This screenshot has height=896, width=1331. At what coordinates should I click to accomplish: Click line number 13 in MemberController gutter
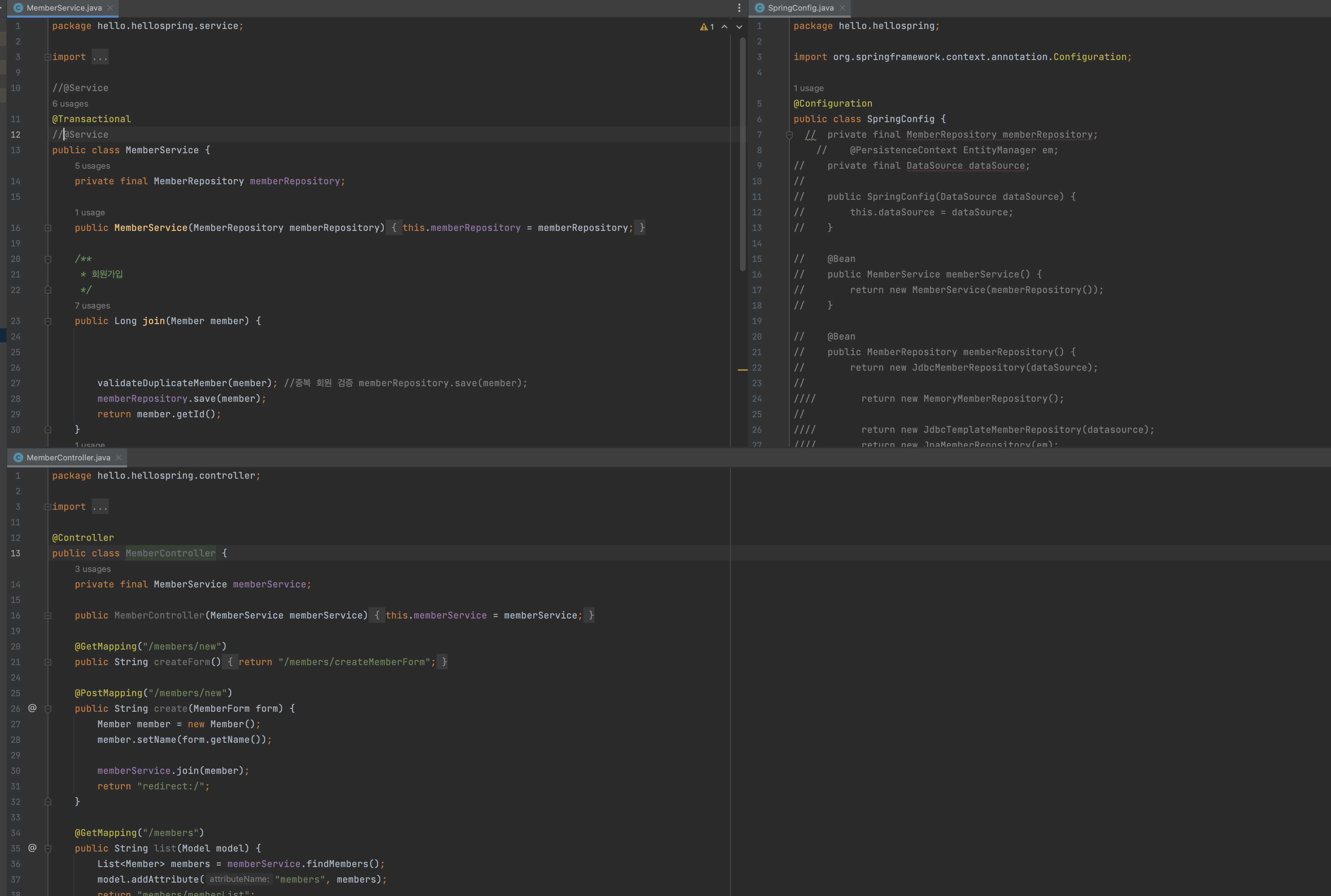pos(16,553)
